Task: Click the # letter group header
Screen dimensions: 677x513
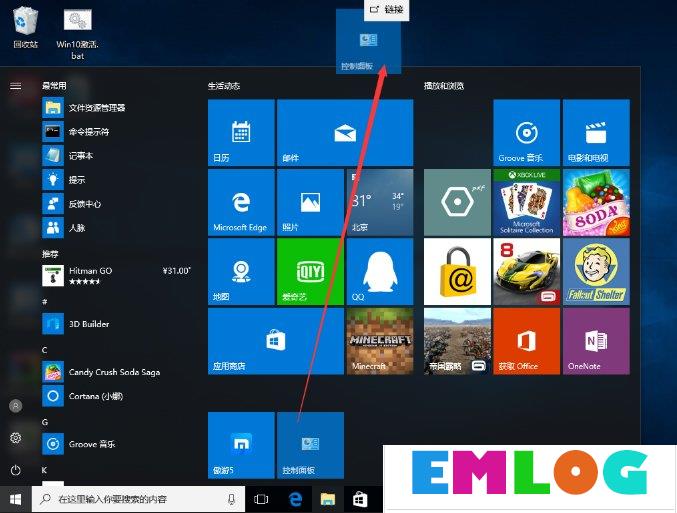Action: tap(44, 302)
